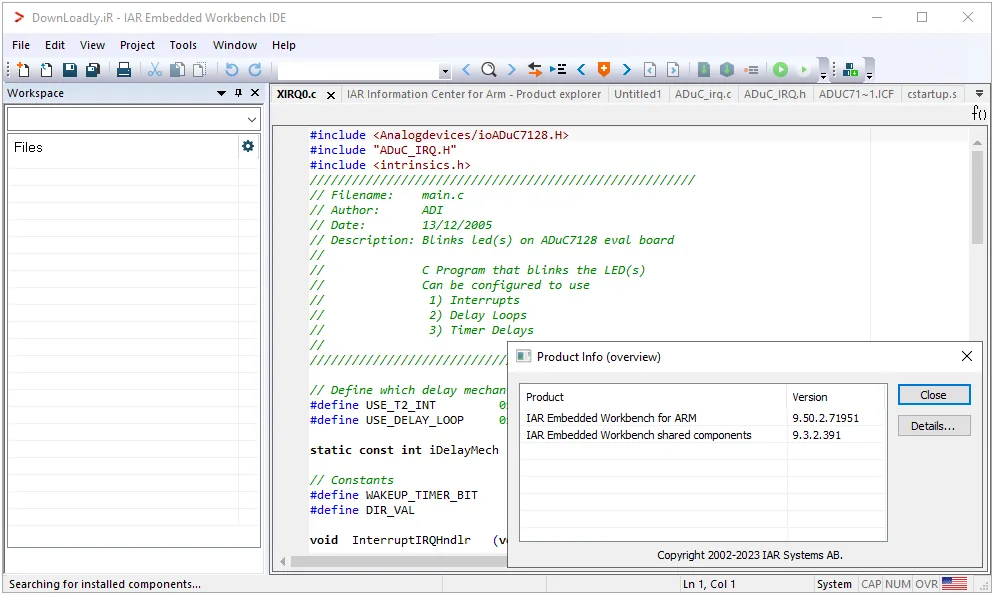This screenshot has height=596, width=995.
Task: Click the US flag language indicator
Action: [x=954, y=583]
